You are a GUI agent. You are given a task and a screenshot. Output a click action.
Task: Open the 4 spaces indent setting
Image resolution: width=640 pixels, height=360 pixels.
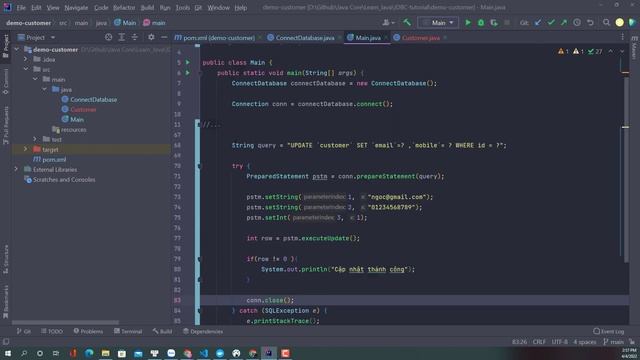coord(584,342)
